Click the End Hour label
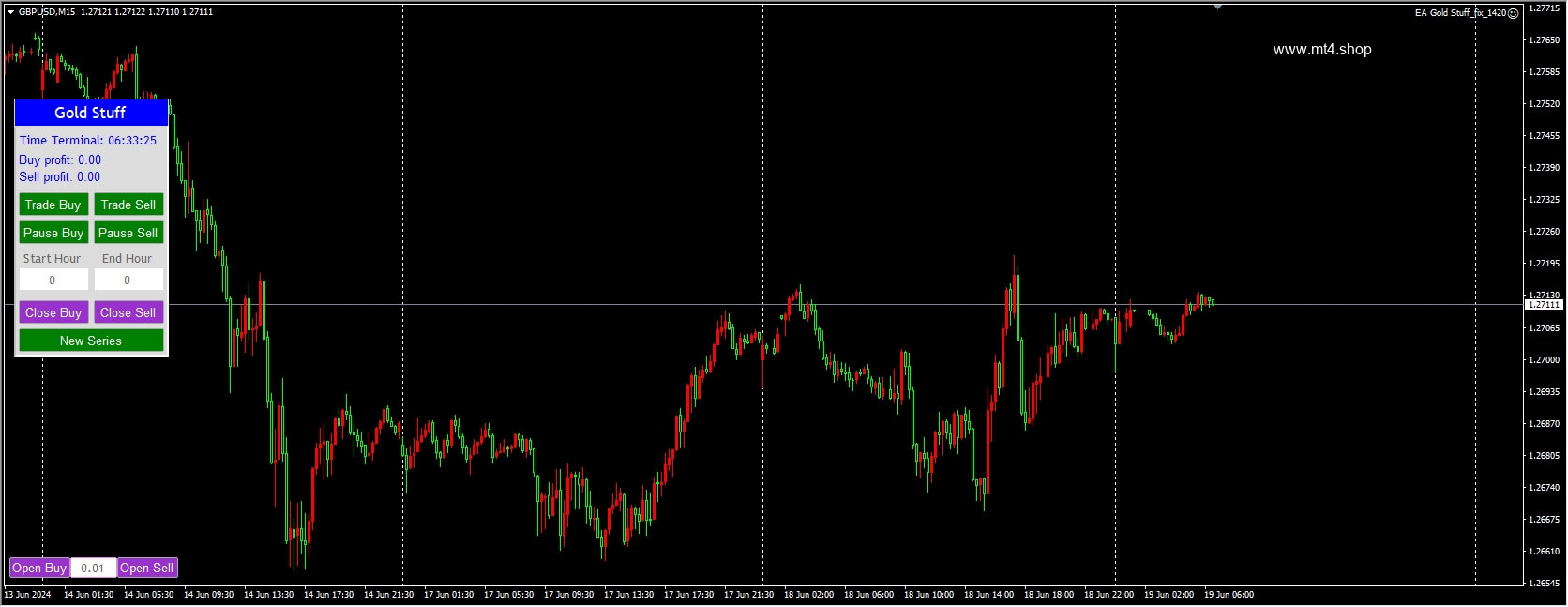The height and width of the screenshot is (607, 1568). (127, 259)
